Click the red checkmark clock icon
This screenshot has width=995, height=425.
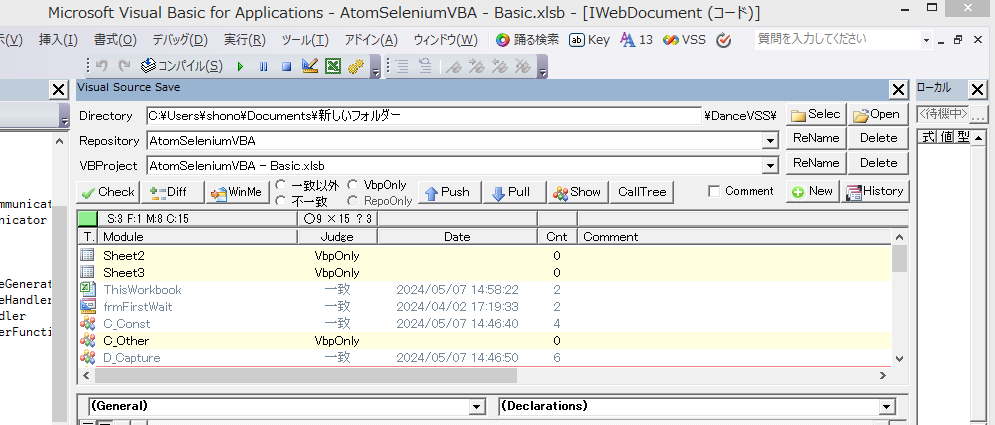point(723,40)
